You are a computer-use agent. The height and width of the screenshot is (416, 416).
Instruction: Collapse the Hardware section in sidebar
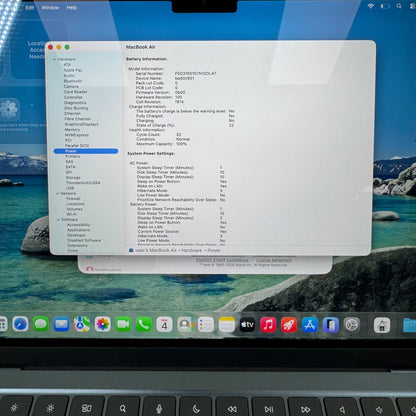(x=54, y=59)
